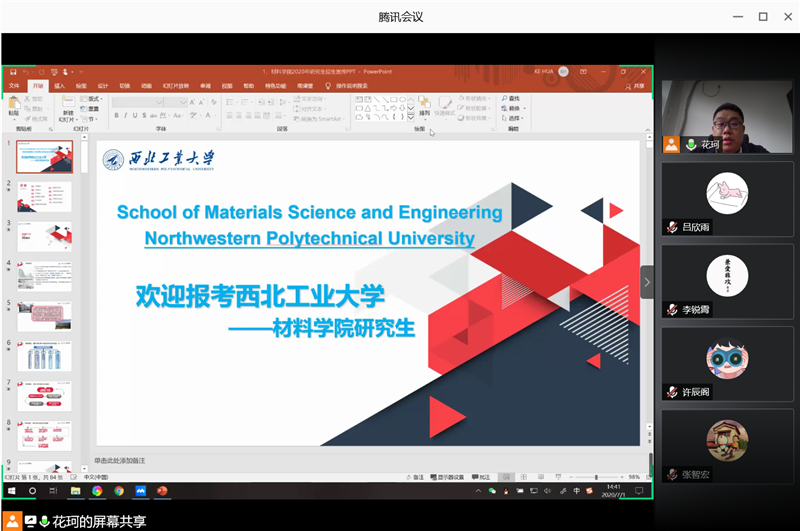
Task: Click 李锐霄's muted microphone icon
Action: [672, 310]
